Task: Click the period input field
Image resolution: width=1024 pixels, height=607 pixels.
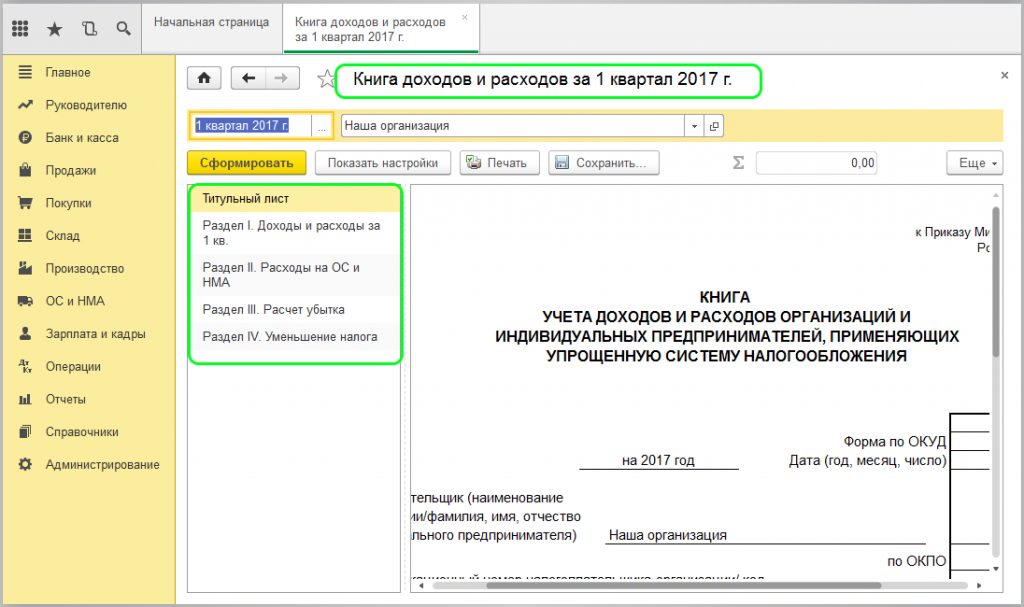Action: tap(250, 126)
